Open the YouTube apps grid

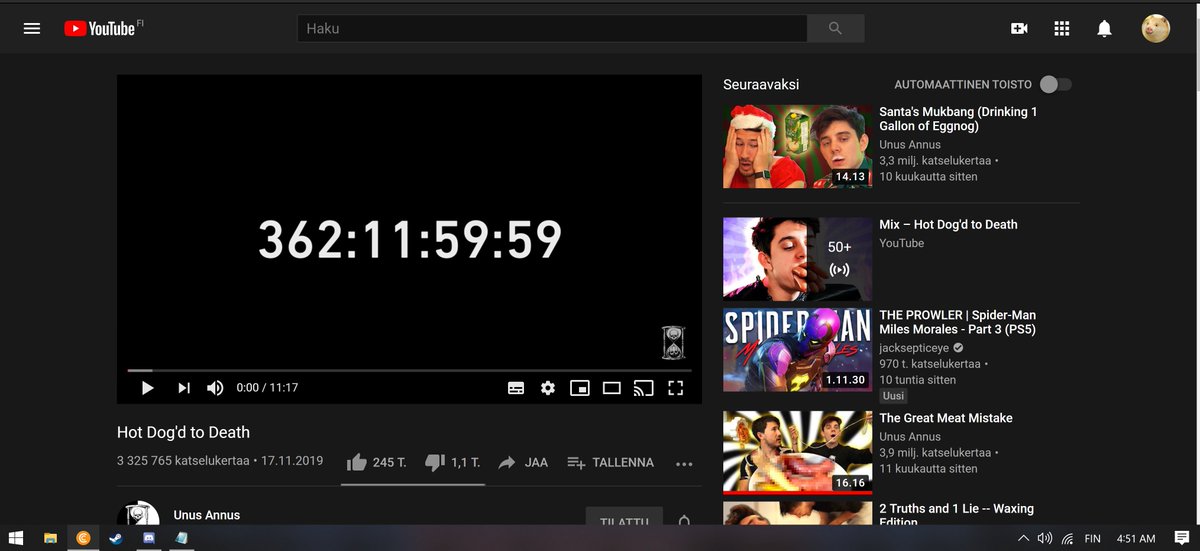coord(1062,29)
